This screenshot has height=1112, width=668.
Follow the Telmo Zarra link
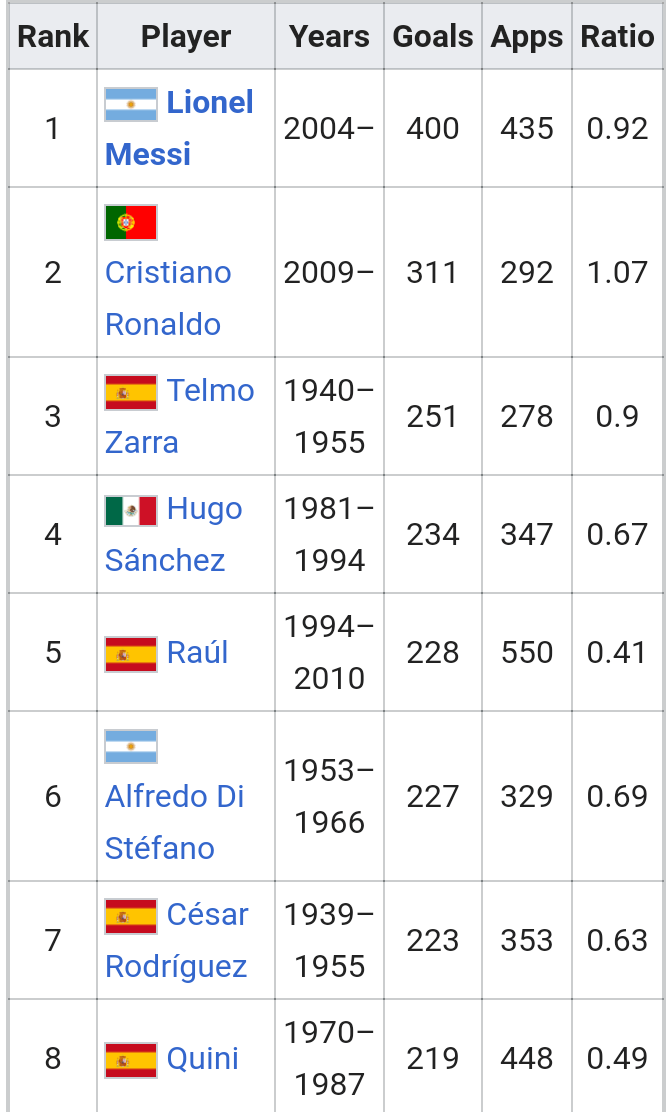click(x=179, y=416)
